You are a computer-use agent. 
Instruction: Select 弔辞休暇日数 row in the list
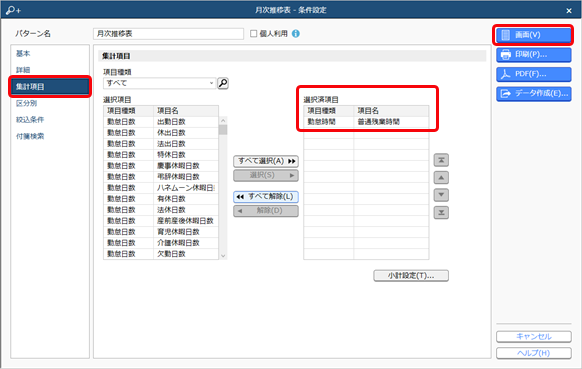pyautogui.click(x=161, y=177)
